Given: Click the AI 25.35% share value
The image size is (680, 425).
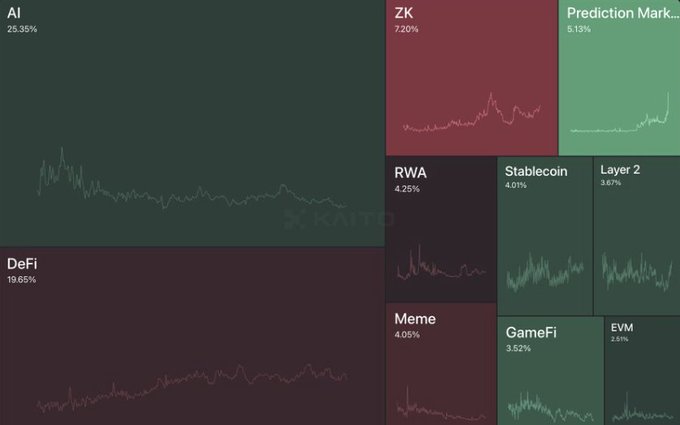Looking at the screenshot, I should (x=22, y=30).
